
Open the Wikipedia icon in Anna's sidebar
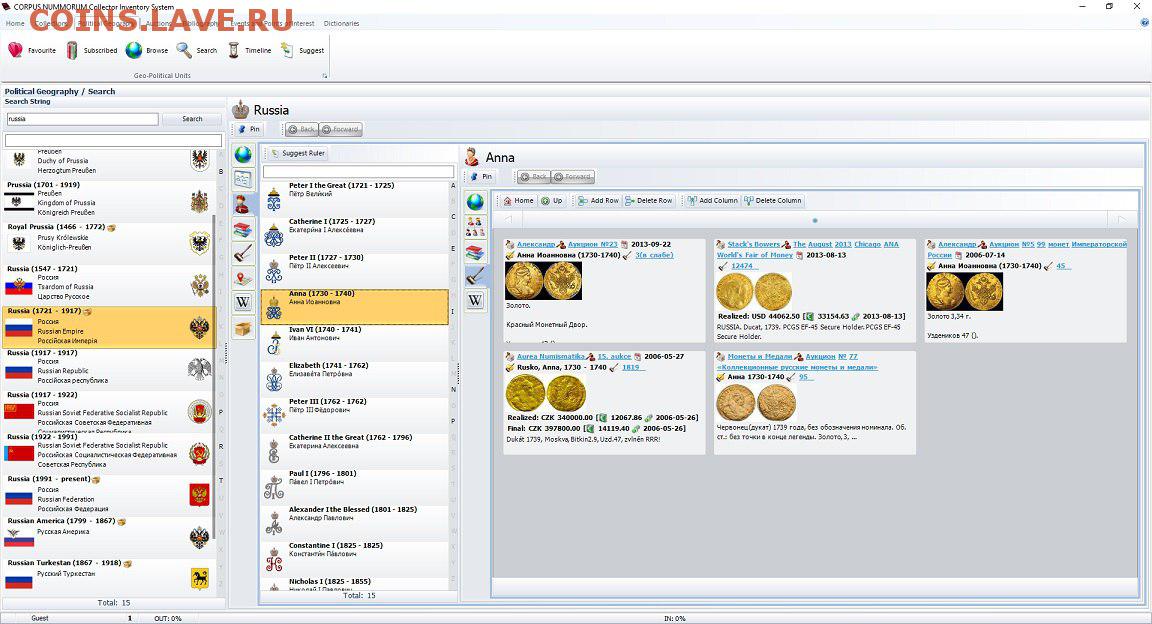tap(475, 301)
